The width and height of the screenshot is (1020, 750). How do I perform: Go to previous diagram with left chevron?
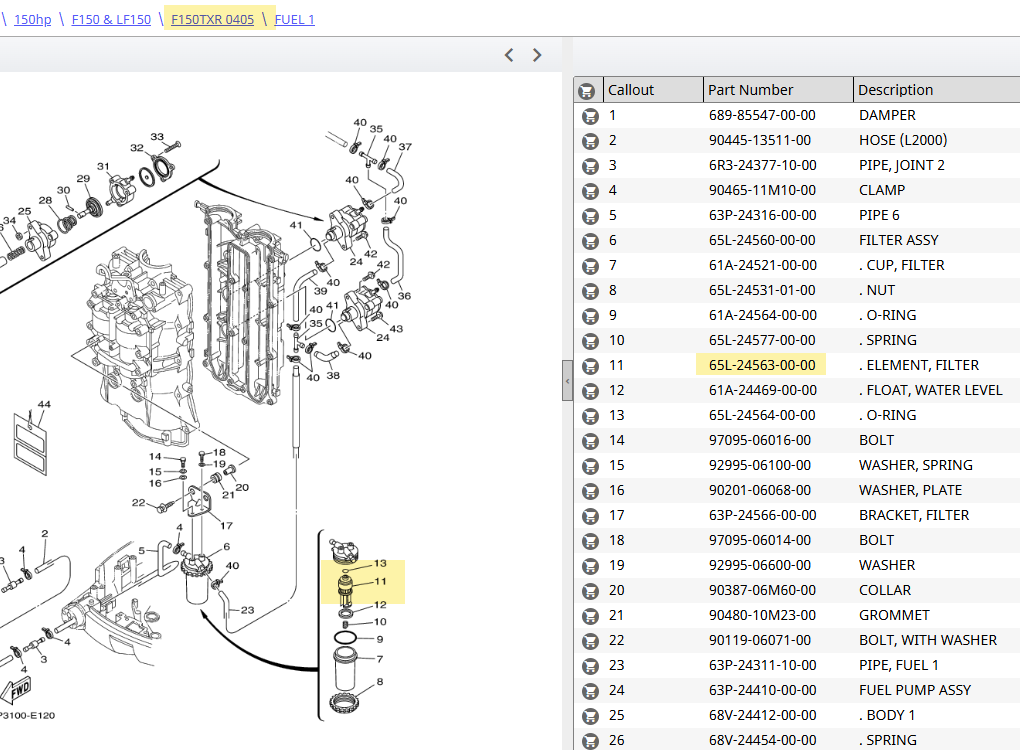click(509, 55)
